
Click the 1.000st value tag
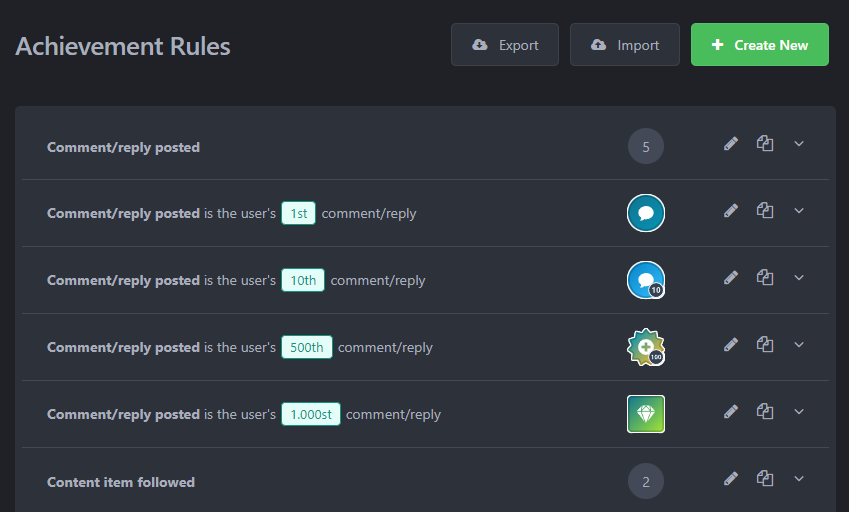(x=311, y=415)
